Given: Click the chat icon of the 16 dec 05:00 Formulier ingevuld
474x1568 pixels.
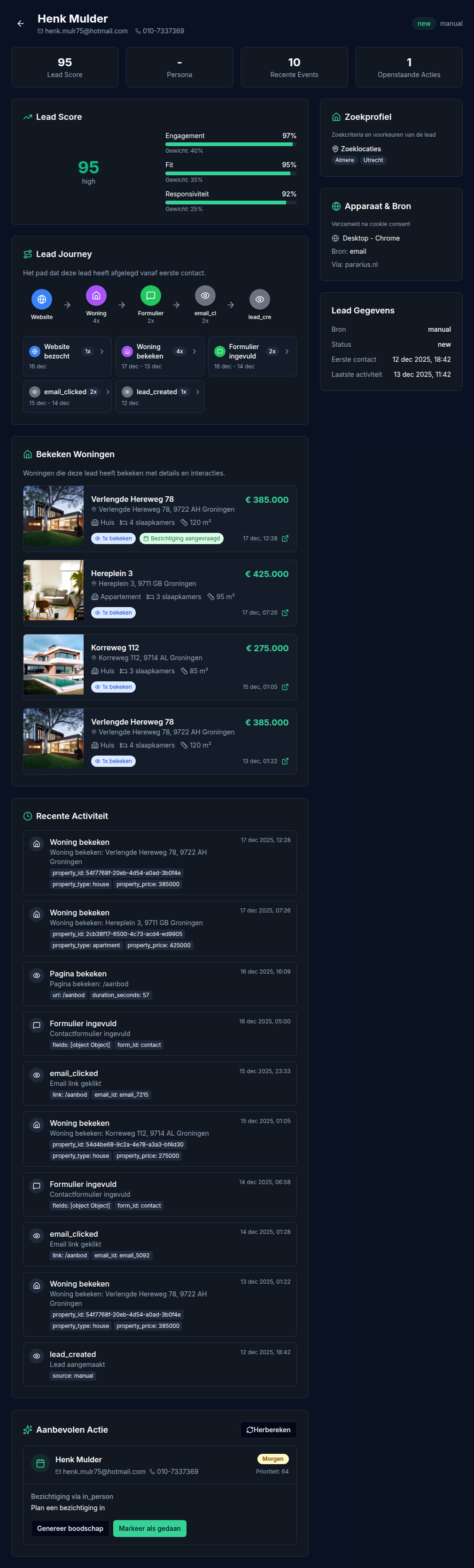Looking at the screenshot, I should pyautogui.click(x=37, y=1026).
